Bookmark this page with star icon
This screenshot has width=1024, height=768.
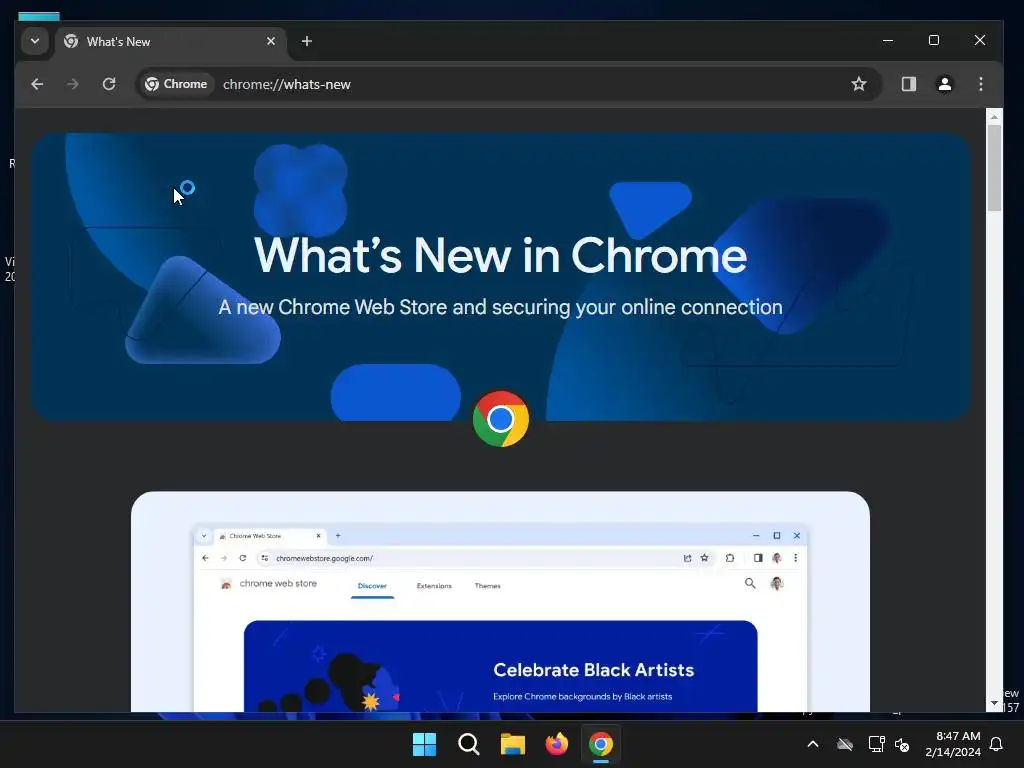pos(859,84)
